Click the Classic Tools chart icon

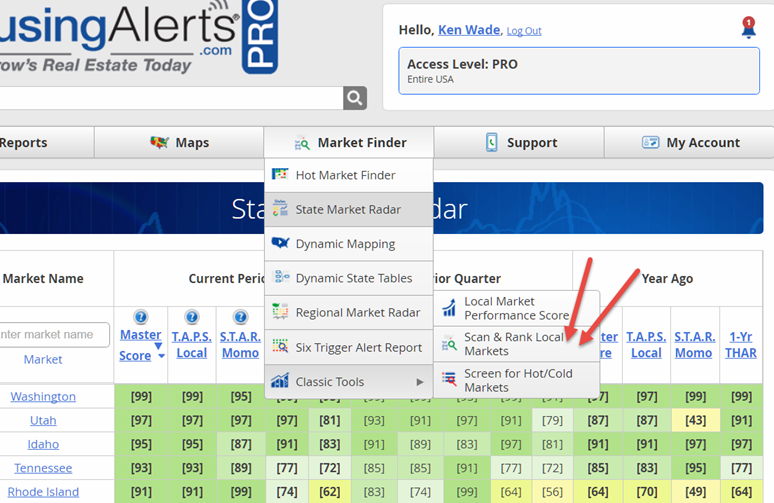tap(280, 380)
